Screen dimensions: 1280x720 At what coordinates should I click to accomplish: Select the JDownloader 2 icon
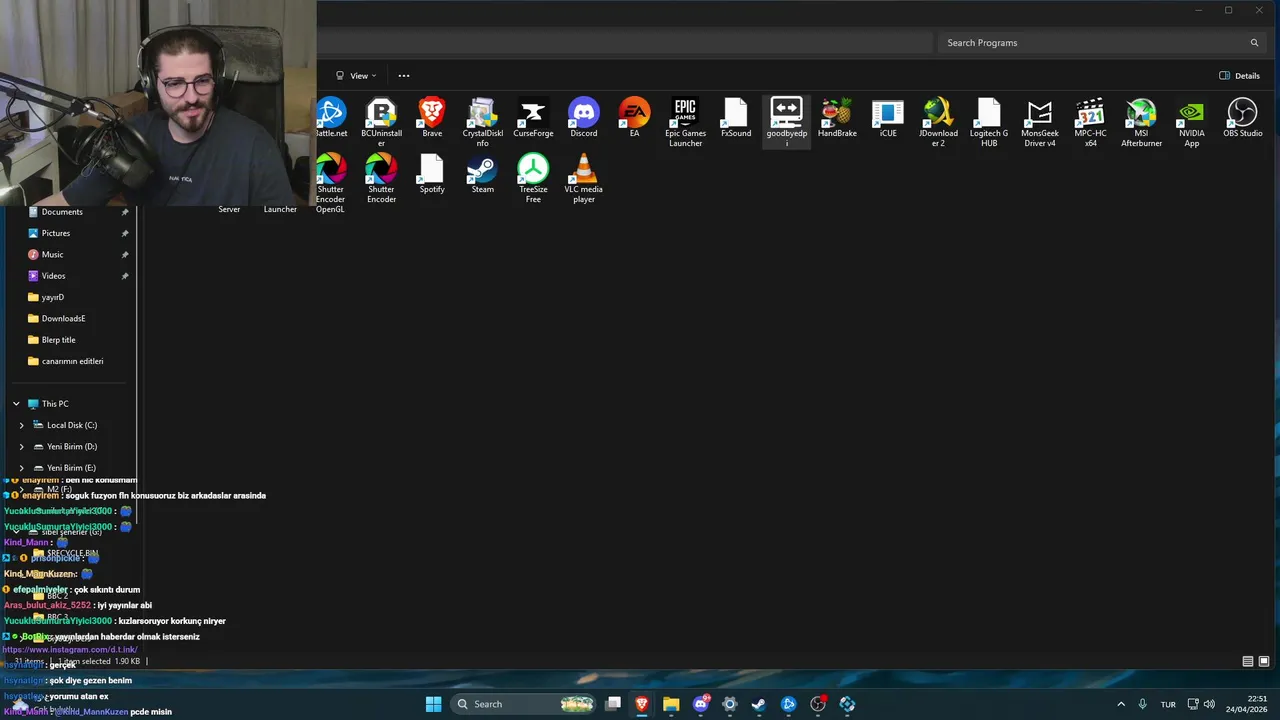click(938, 122)
